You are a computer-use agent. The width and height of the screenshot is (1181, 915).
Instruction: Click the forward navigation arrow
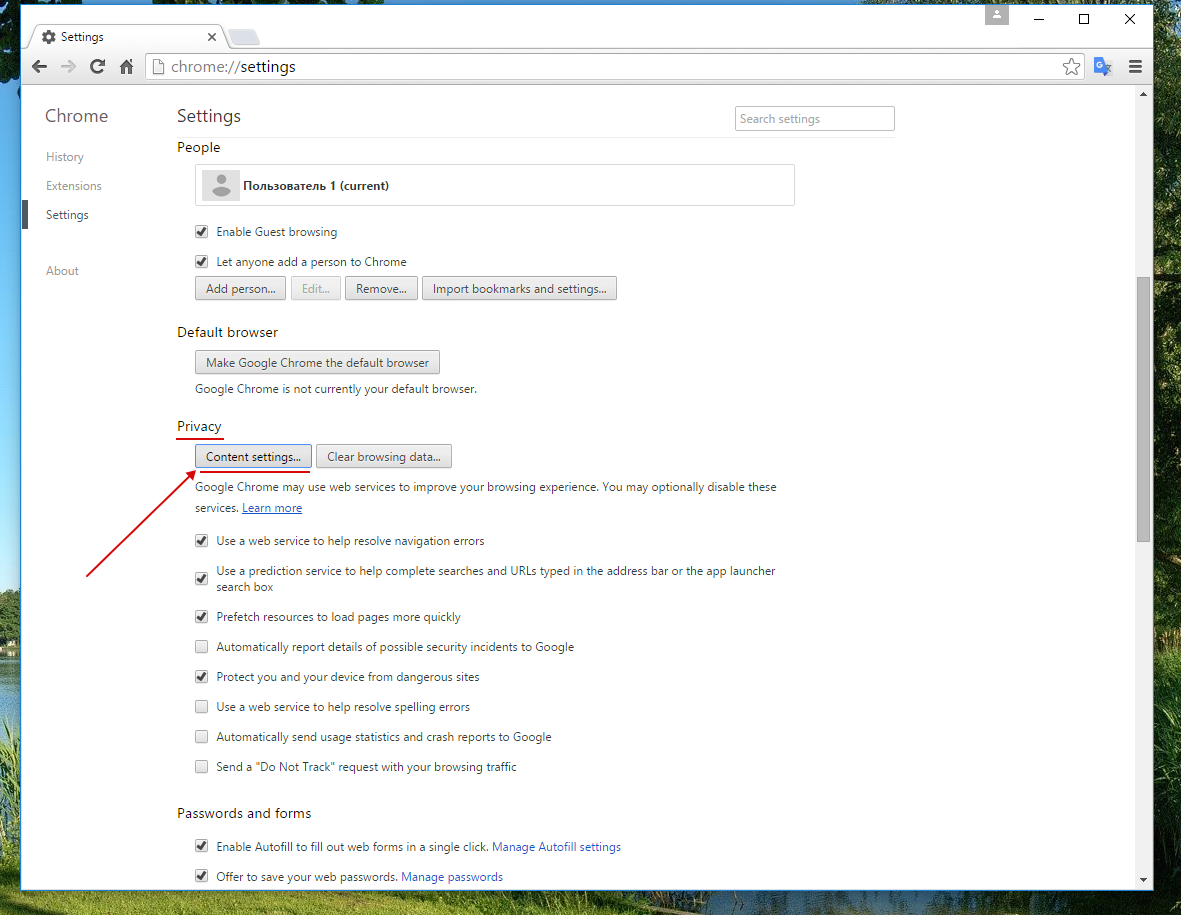point(69,67)
